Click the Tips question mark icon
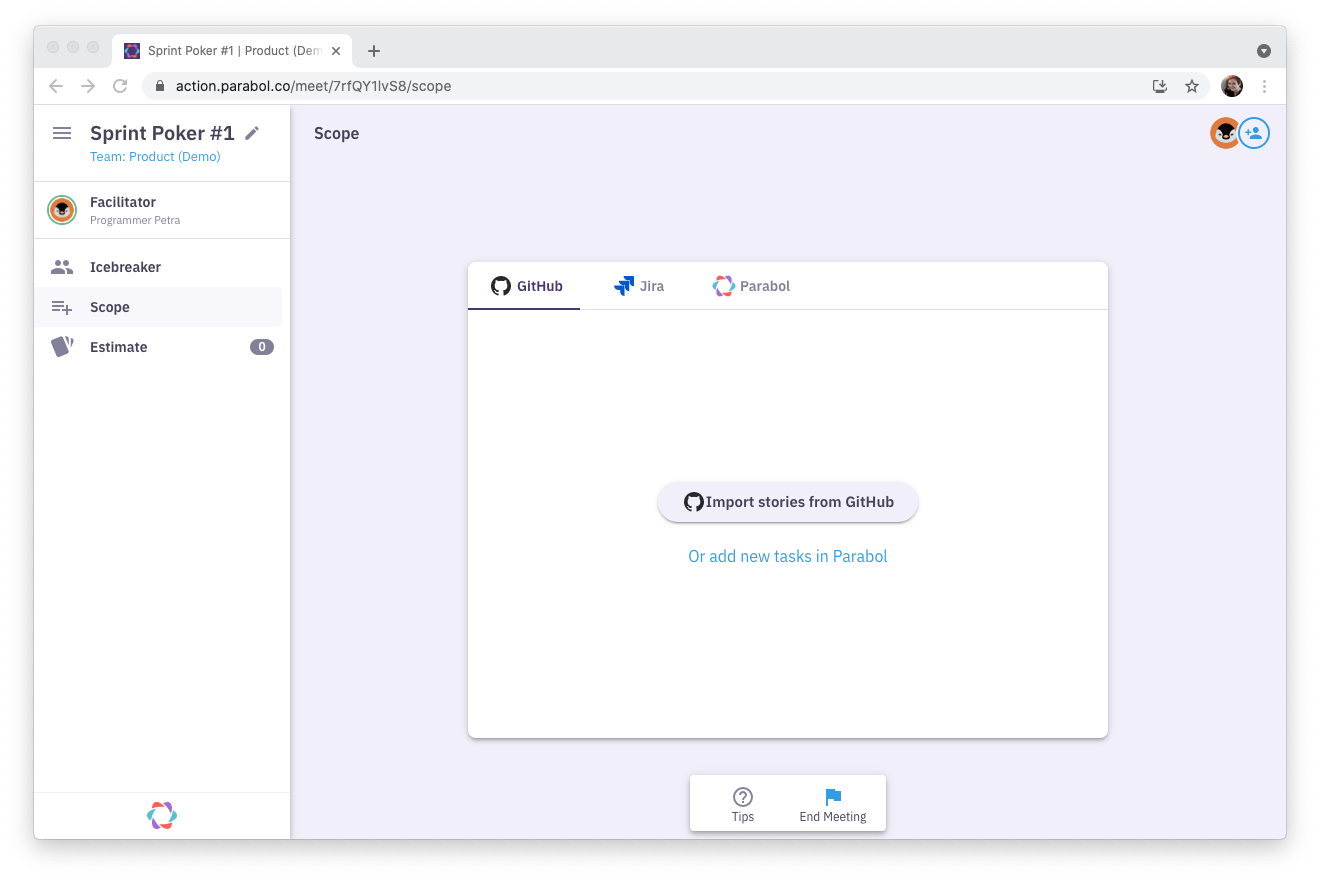The height and width of the screenshot is (881, 1320). coord(743,795)
